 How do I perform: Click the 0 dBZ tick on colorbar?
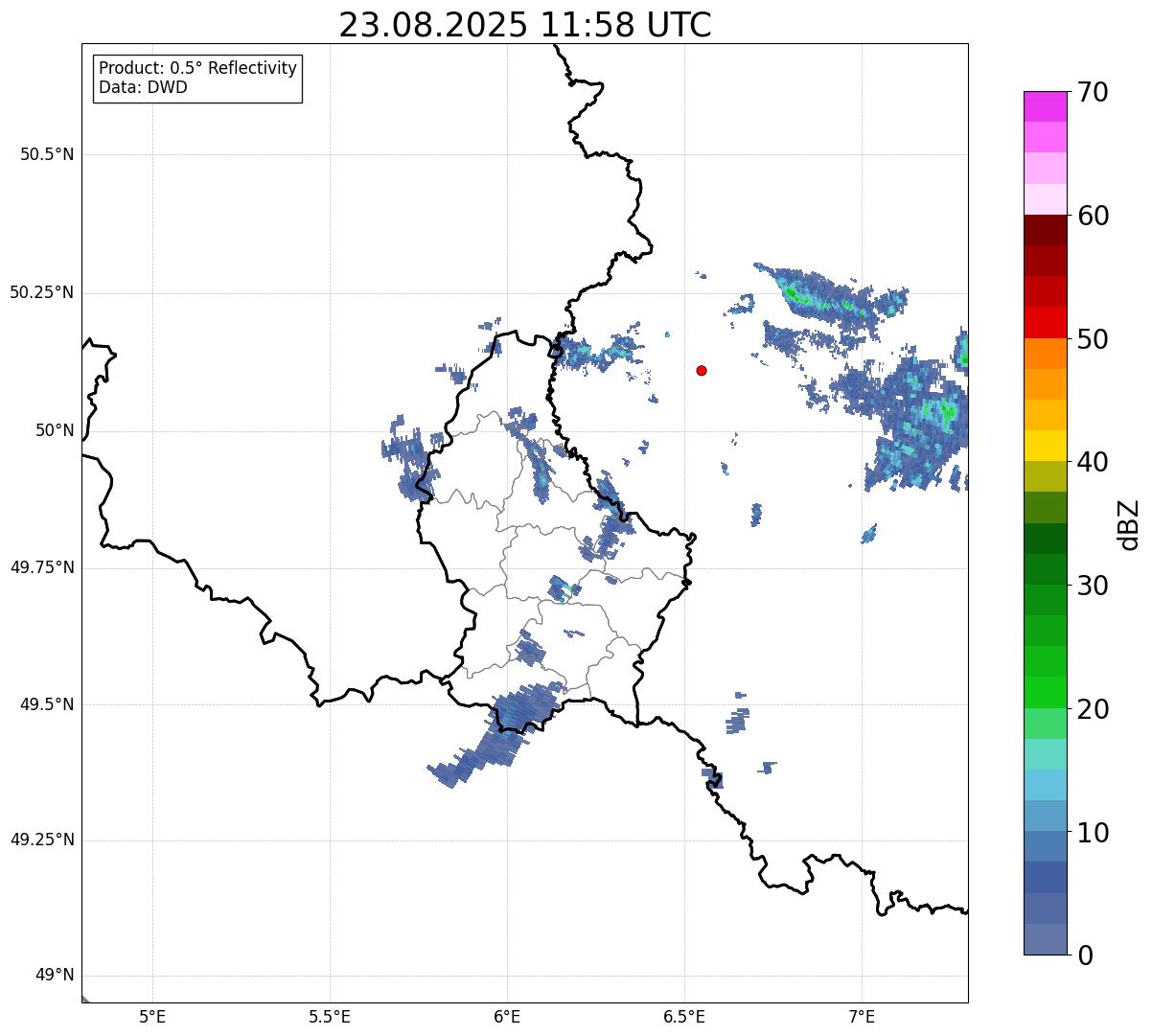[x=1084, y=955]
